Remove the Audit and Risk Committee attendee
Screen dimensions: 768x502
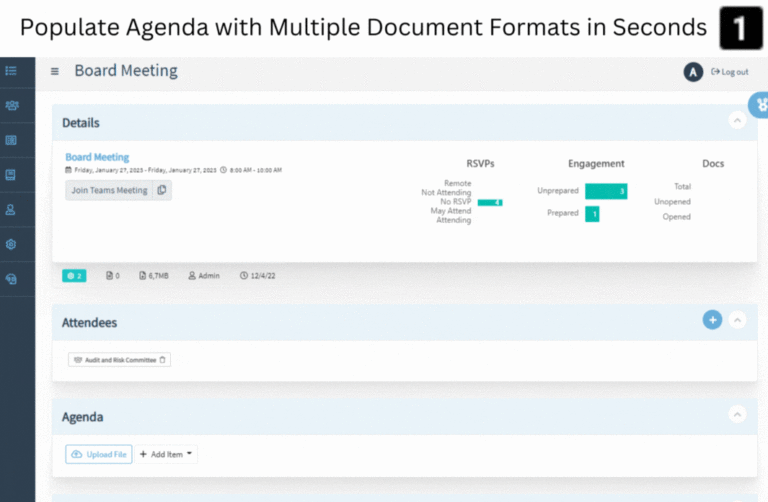163,360
